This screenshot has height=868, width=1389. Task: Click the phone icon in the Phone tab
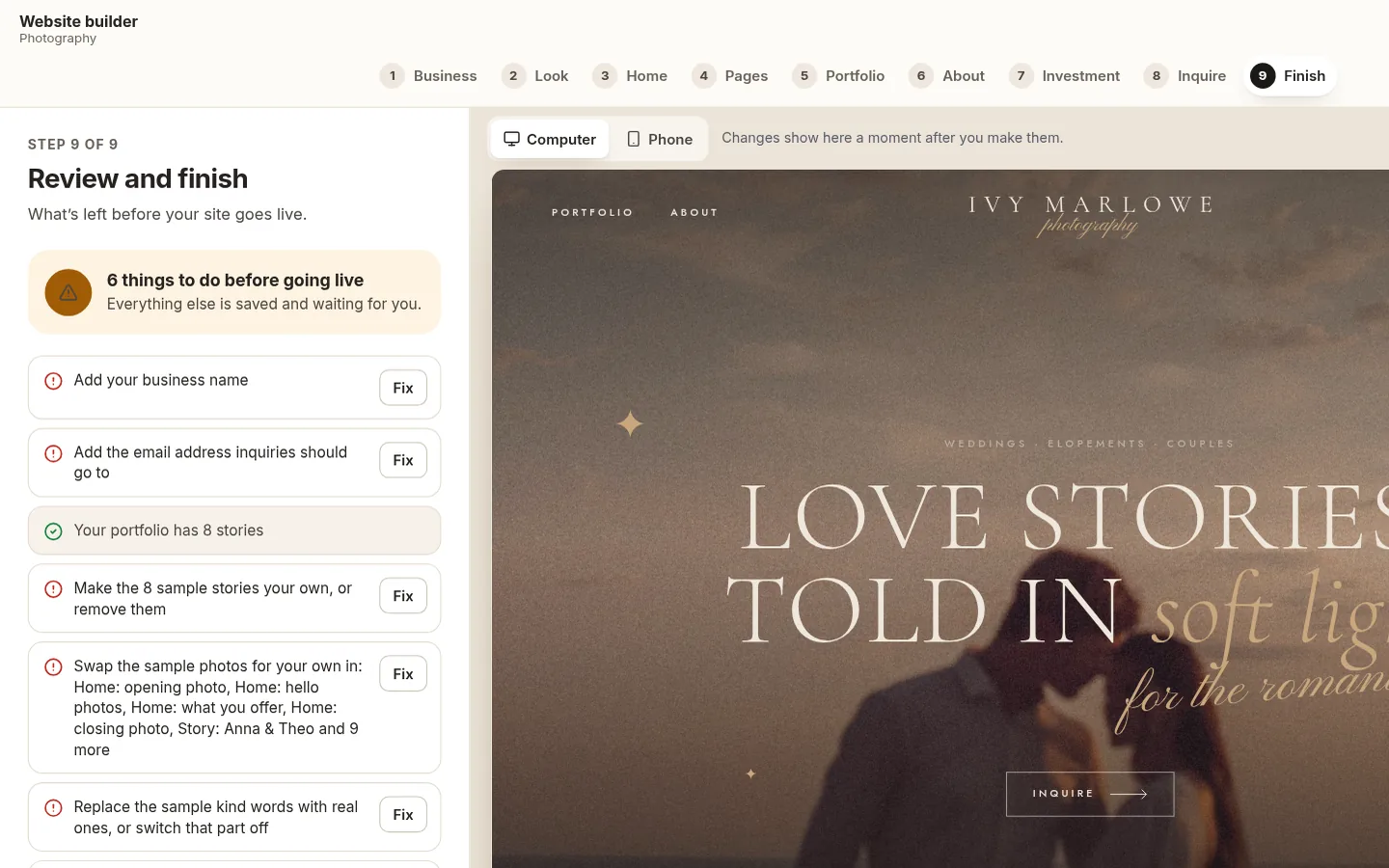pyautogui.click(x=634, y=139)
